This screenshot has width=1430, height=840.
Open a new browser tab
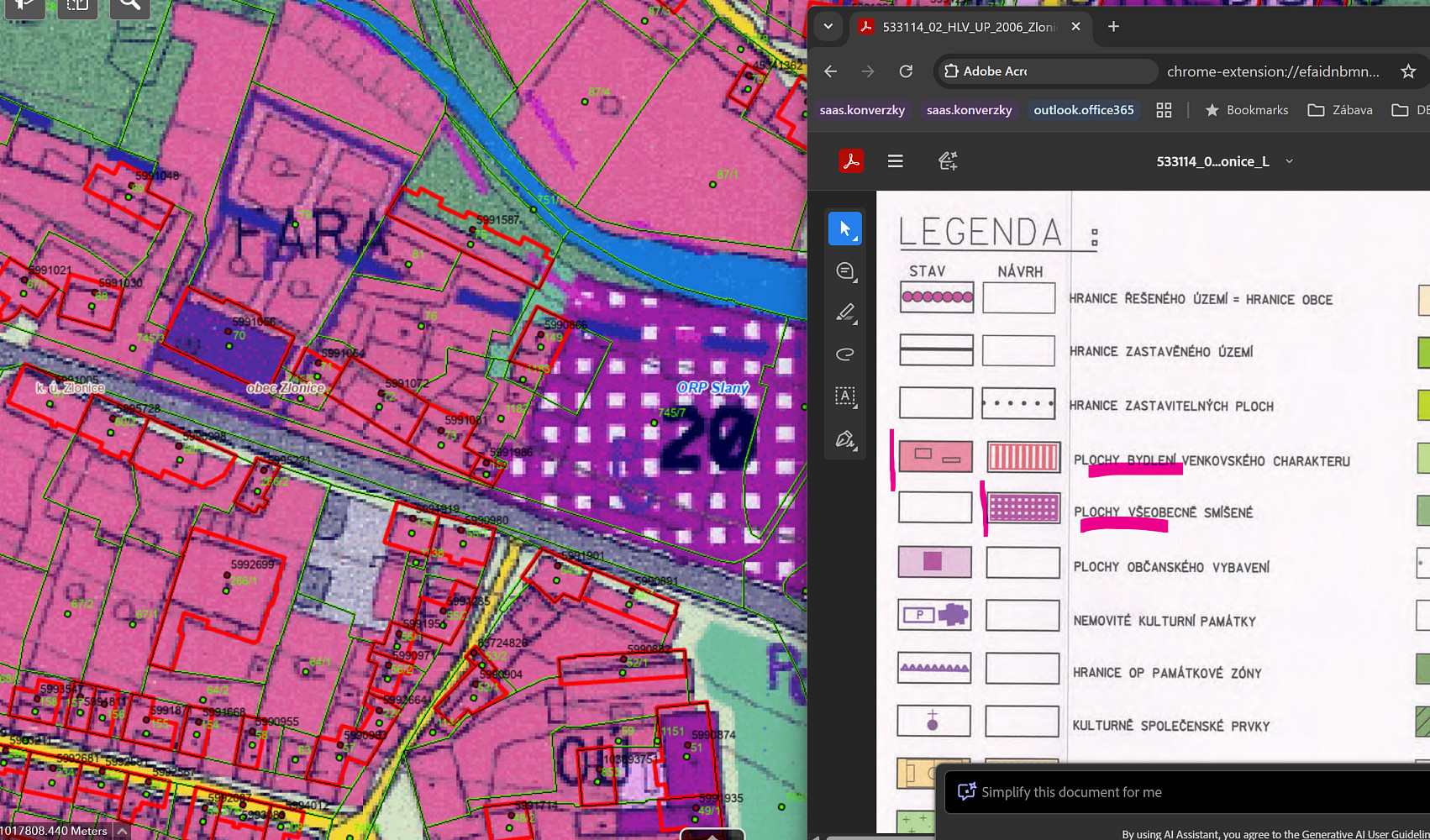[1113, 27]
